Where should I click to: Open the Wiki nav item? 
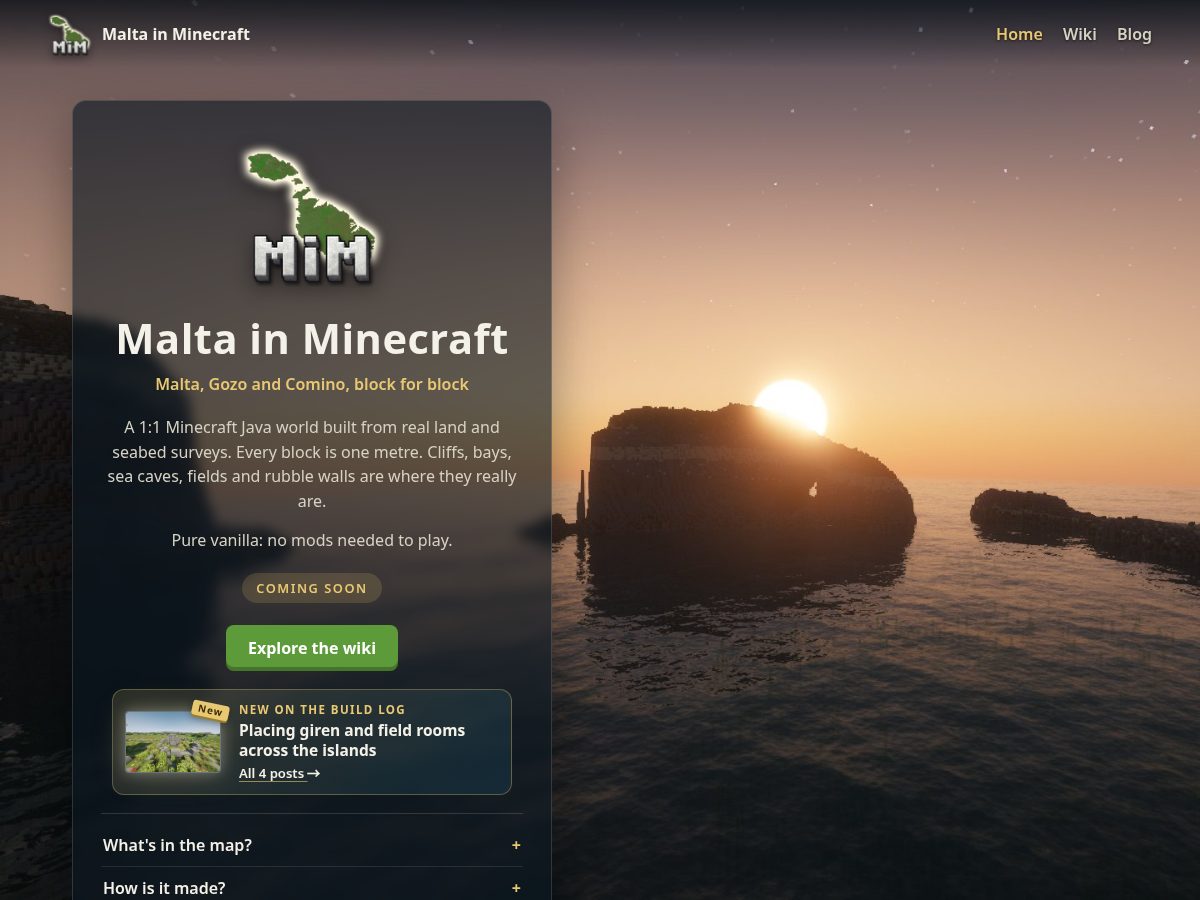pos(1079,34)
